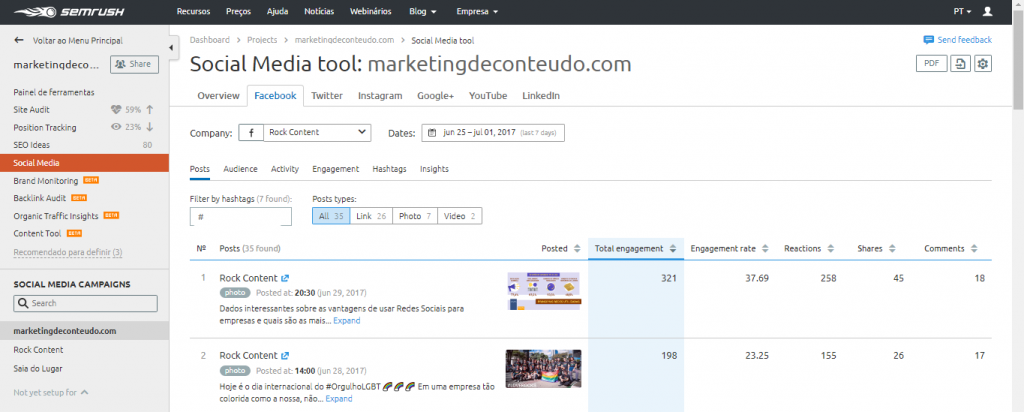Open external link icon for first Rock Content post
Screen dimensions: 1024x412
click(285, 278)
